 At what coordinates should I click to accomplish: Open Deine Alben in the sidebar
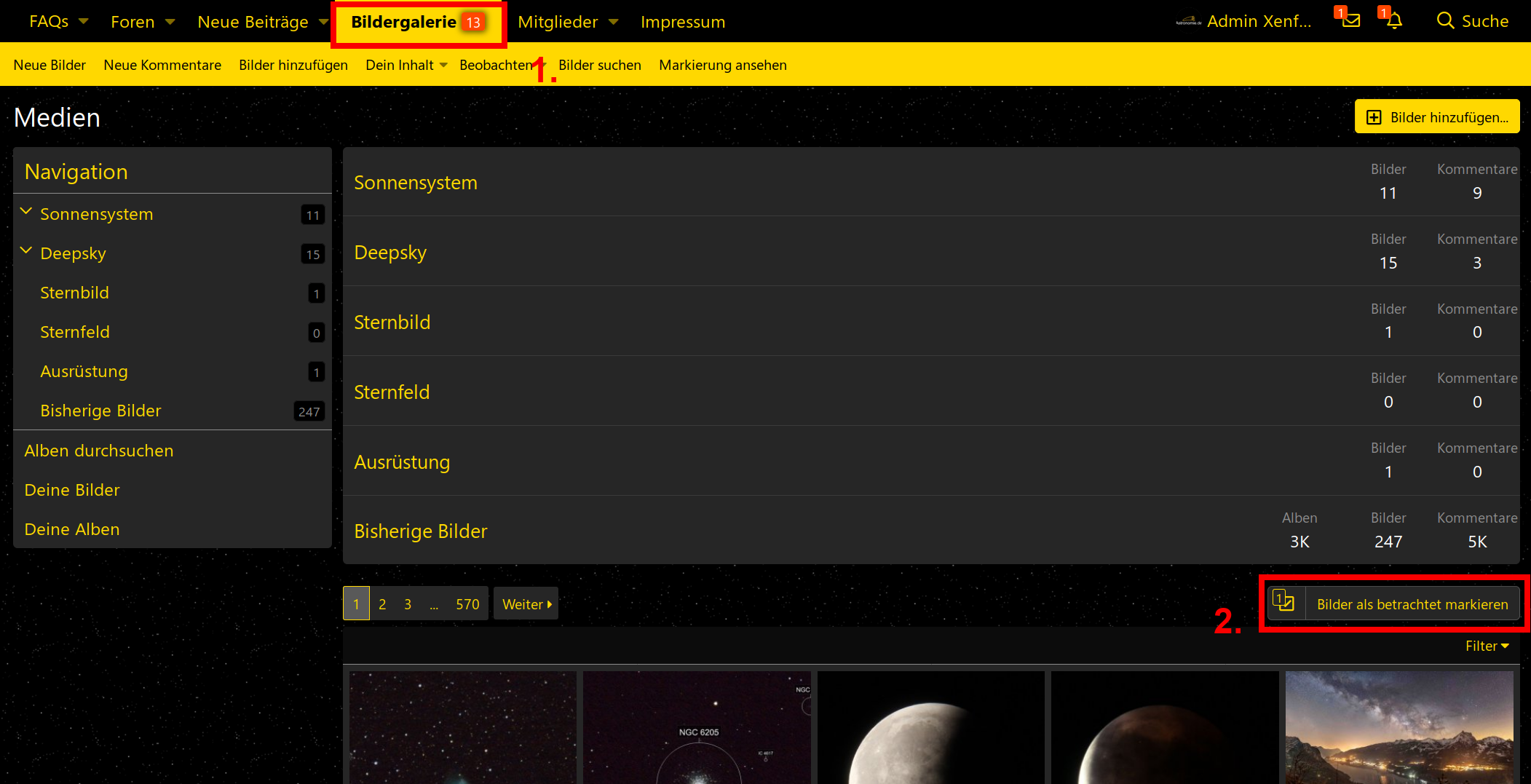pos(72,528)
